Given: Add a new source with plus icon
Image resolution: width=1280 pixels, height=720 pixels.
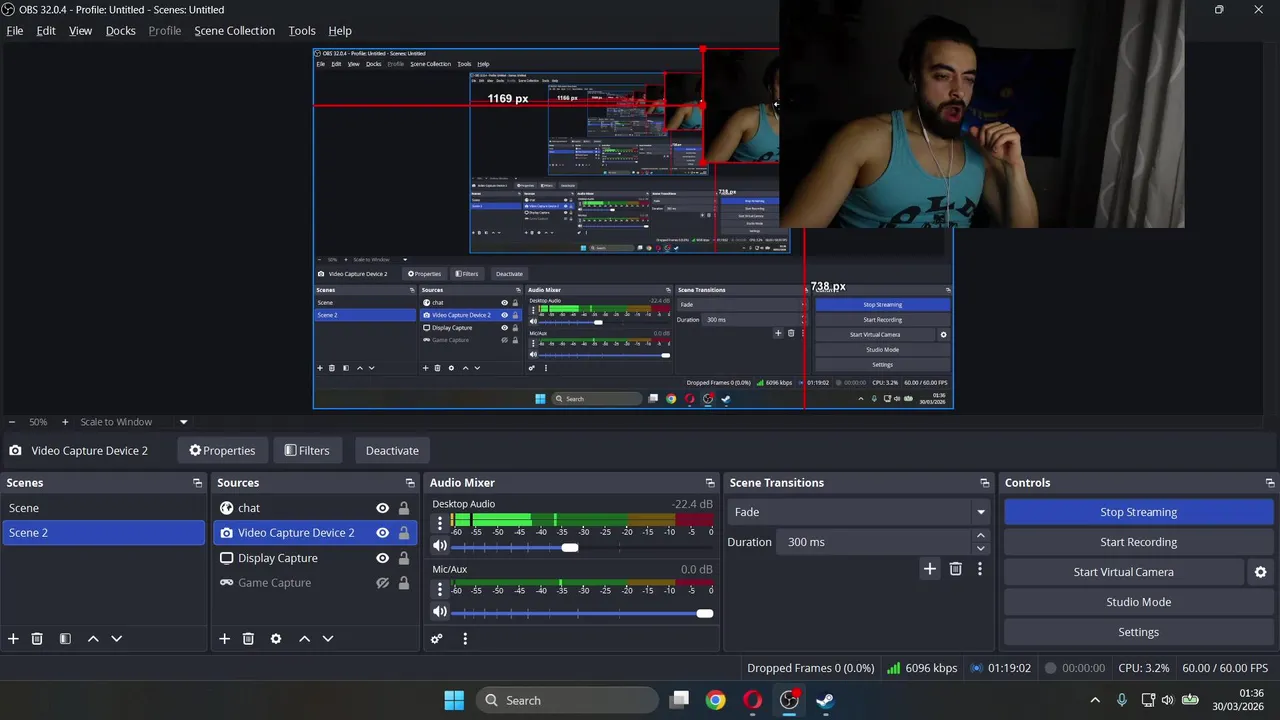Looking at the screenshot, I should pos(224,638).
